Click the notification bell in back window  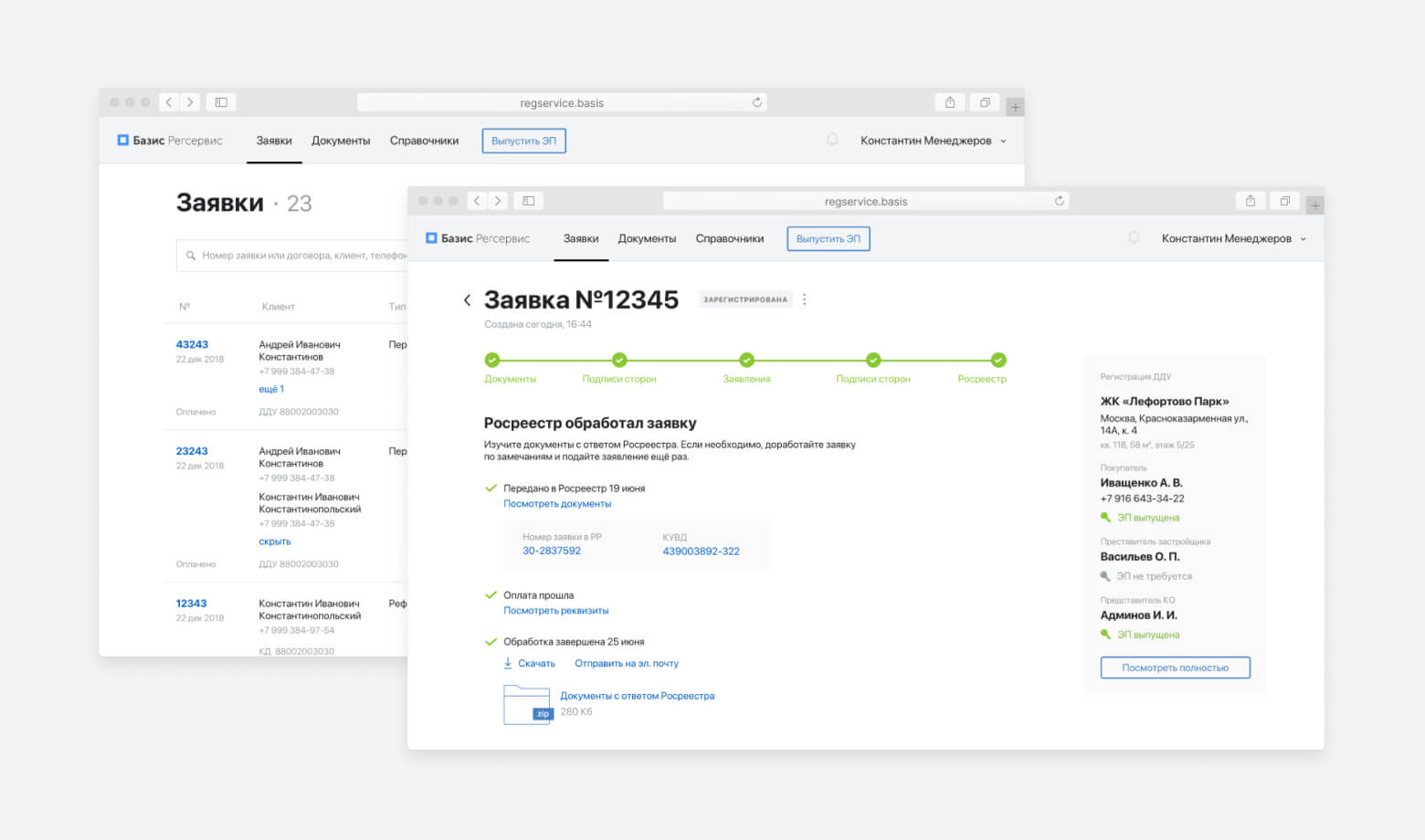pos(832,141)
